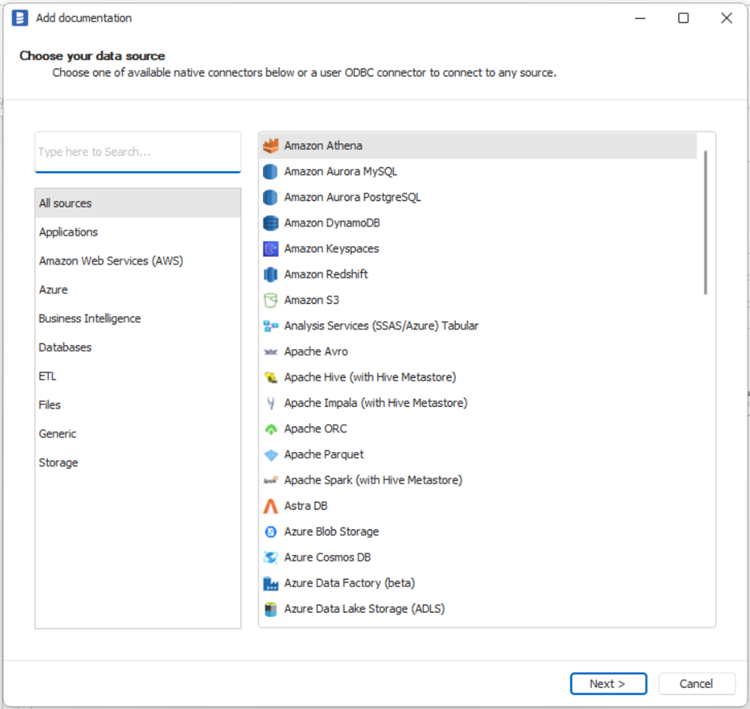Filter by Databases category
Image resolution: width=750 pixels, height=709 pixels.
[65, 348]
